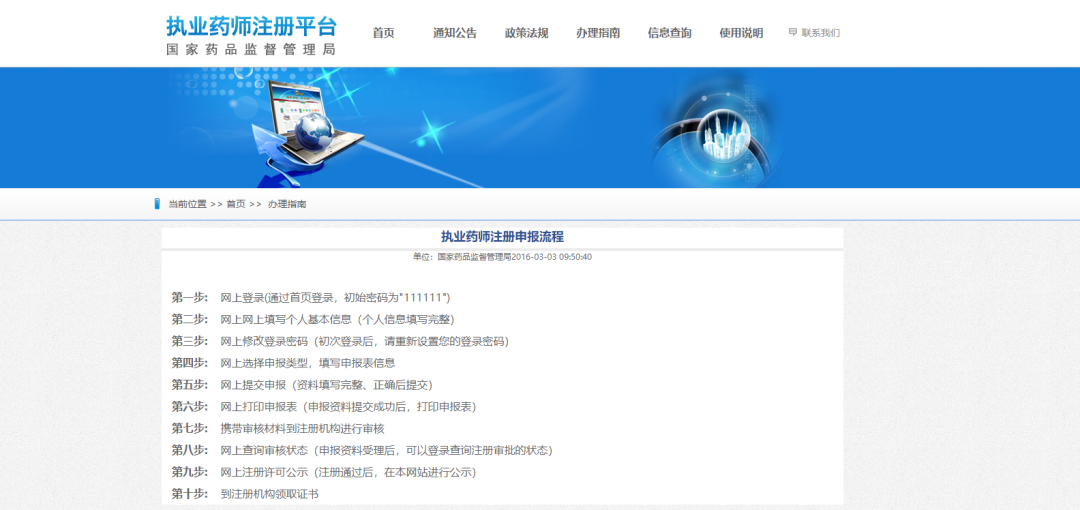Click the publisher and date line under heading
The width and height of the screenshot is (1080, 510).
click(x=502, y=257)
